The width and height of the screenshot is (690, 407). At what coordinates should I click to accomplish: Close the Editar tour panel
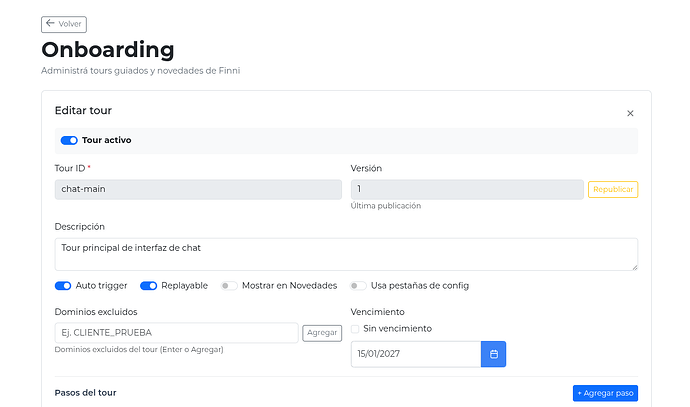[x=630, y=114]
